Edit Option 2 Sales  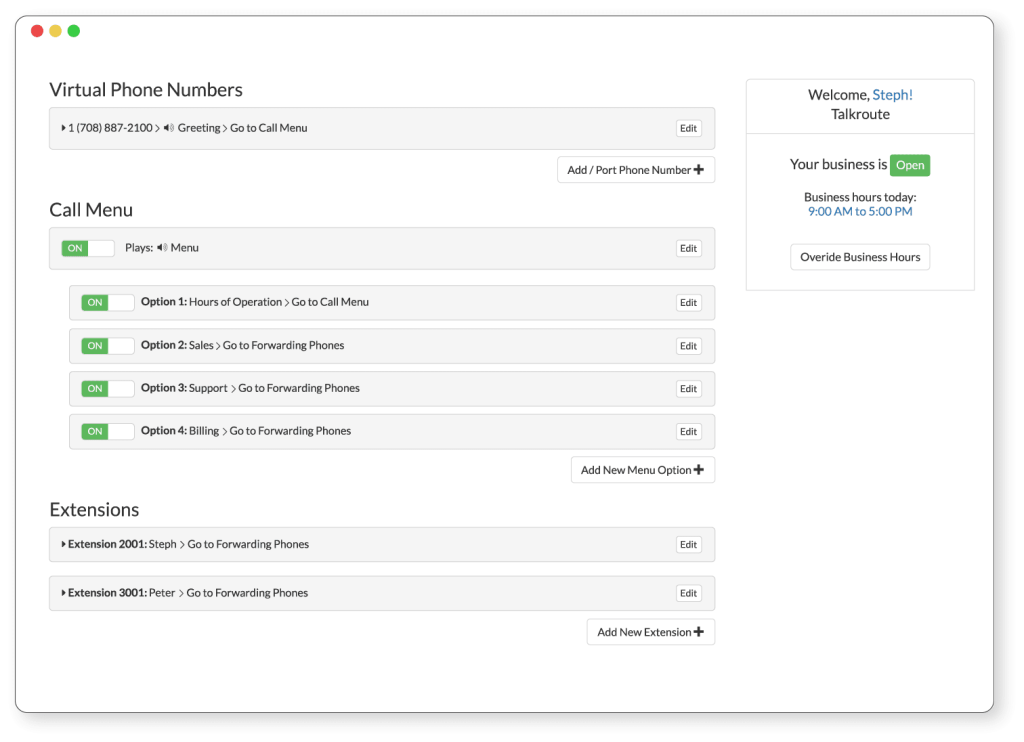coord(688,346)
